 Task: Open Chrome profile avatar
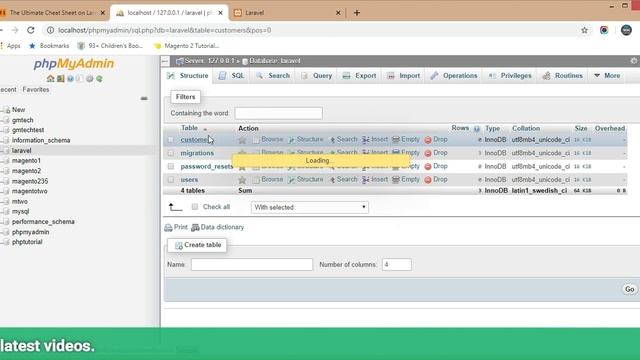point(626,30)
